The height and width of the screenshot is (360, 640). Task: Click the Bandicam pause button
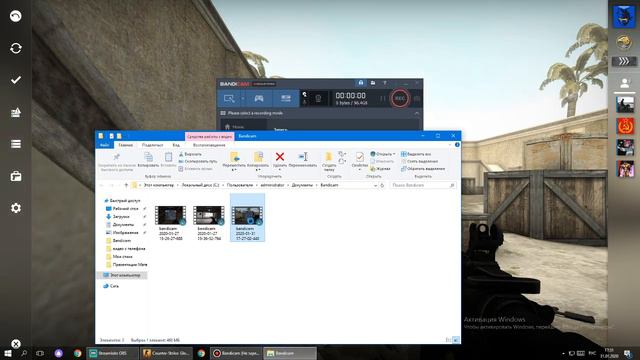(383, 98)
